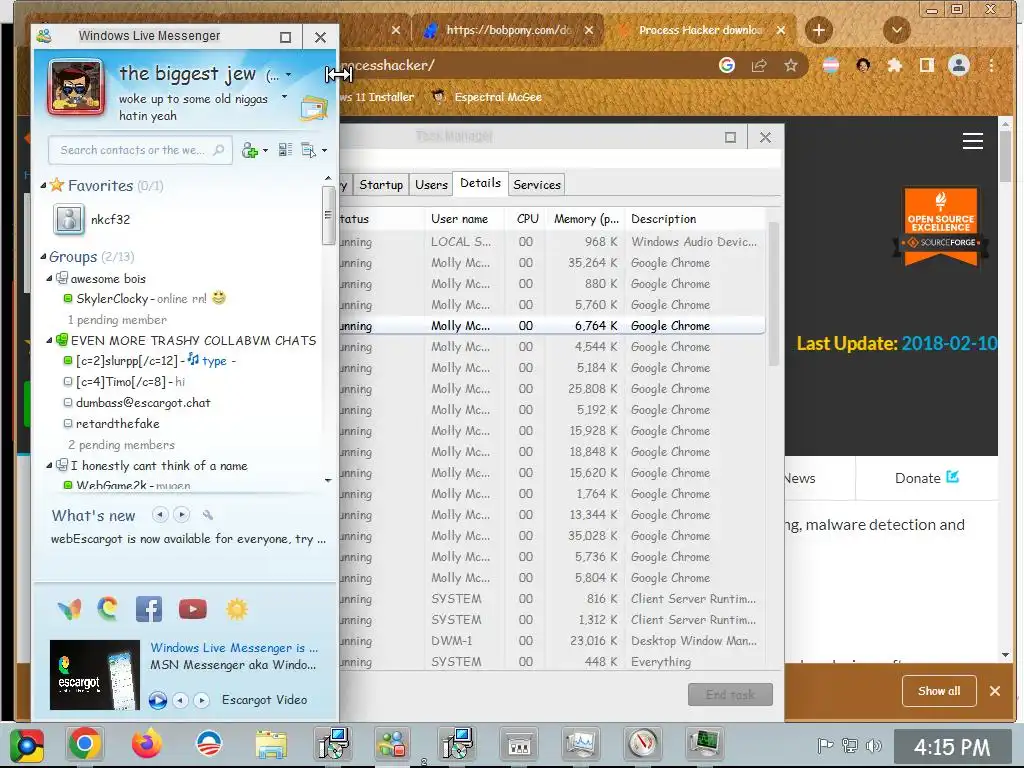Open the Chrome extensions puzzle icon

pyautogui.click(x=895, y=65)
